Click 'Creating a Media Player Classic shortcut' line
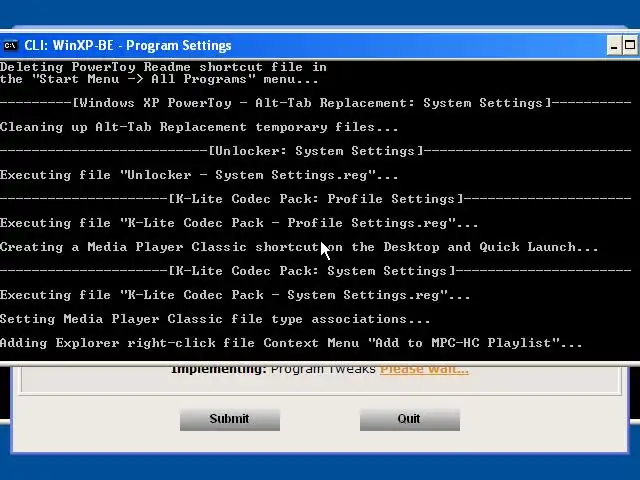Image resolution: width=640 pixels, height=480 pixels. [299, 247]
